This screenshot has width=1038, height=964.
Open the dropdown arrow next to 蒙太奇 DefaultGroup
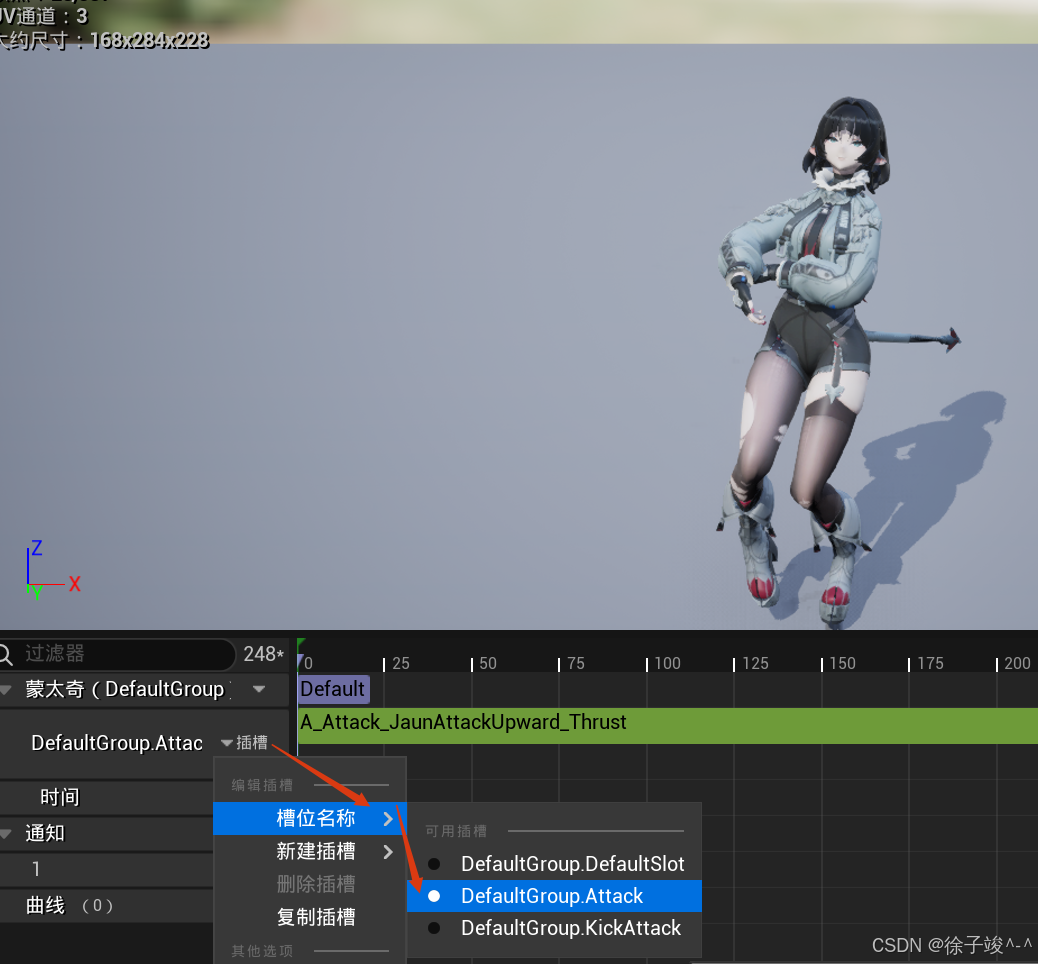pos(259,689)
